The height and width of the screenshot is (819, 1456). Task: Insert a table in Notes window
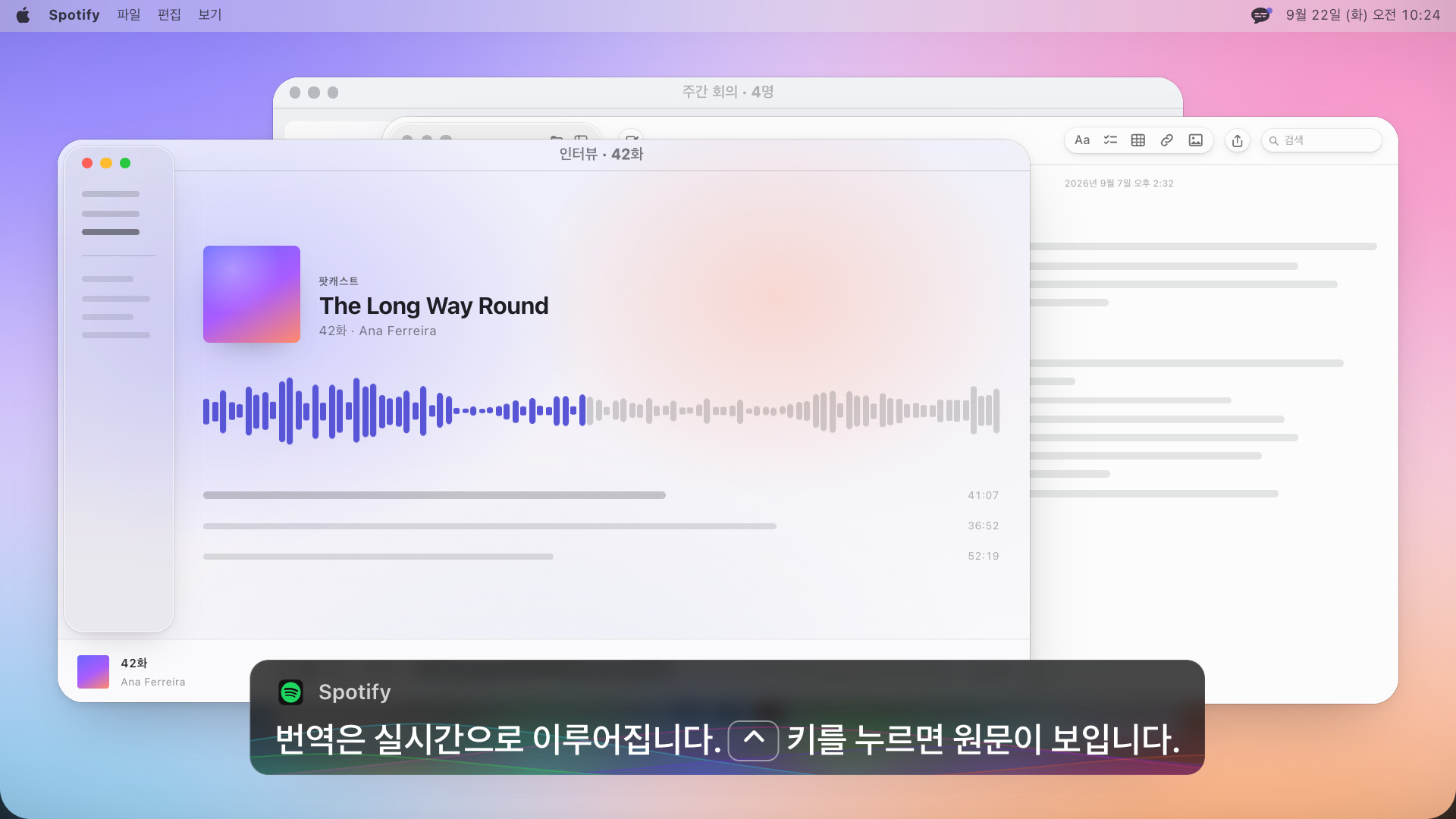point(1138,140)
